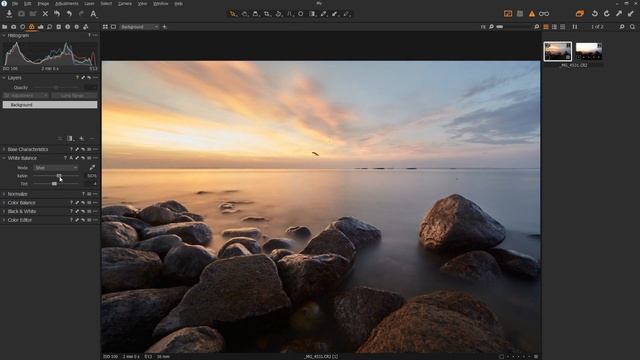Screen dimensions: 640x360
Task: Select the first sunset image thumbnail
Action: point(558,51)
